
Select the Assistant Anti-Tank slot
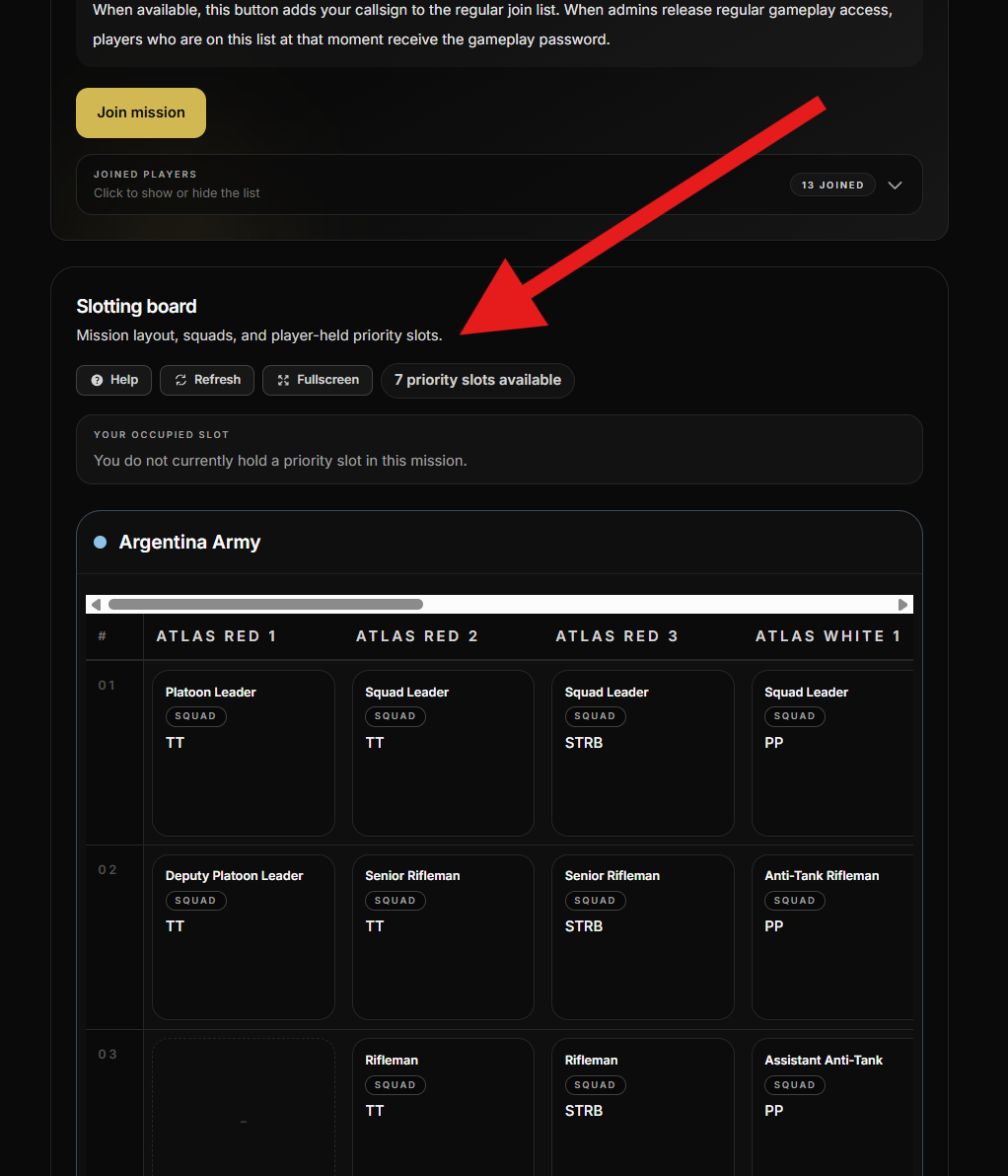(831, 1105)
